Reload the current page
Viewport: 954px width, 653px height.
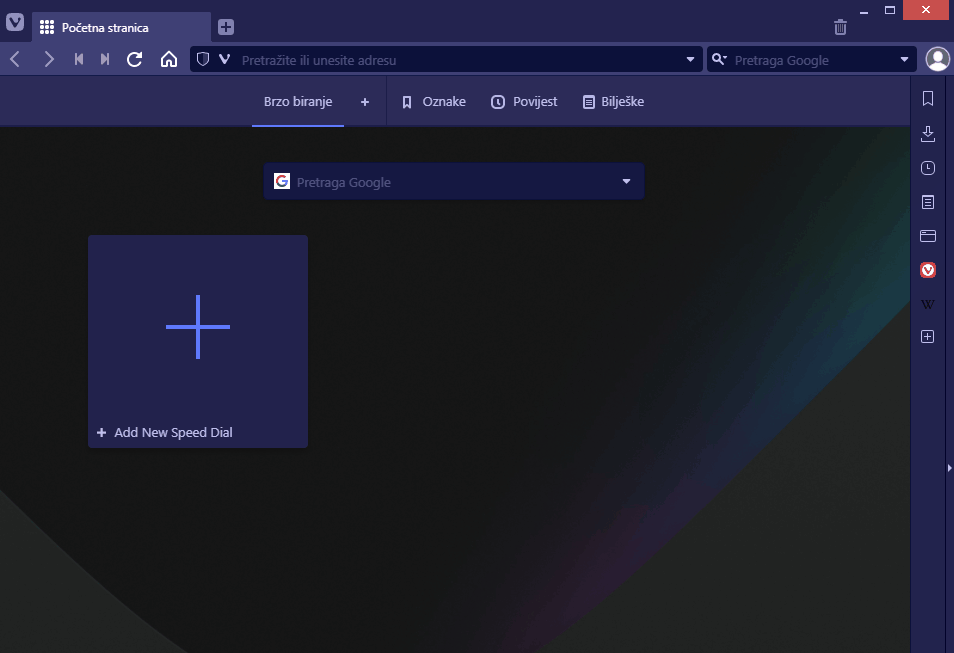click(x=134, y=59)
